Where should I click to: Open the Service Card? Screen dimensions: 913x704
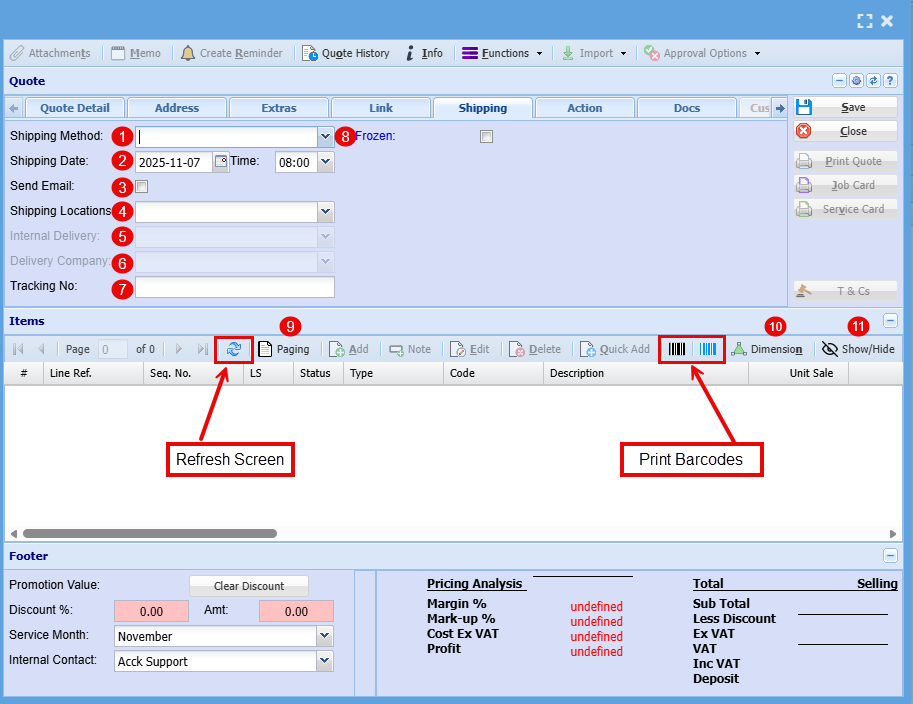845,209
